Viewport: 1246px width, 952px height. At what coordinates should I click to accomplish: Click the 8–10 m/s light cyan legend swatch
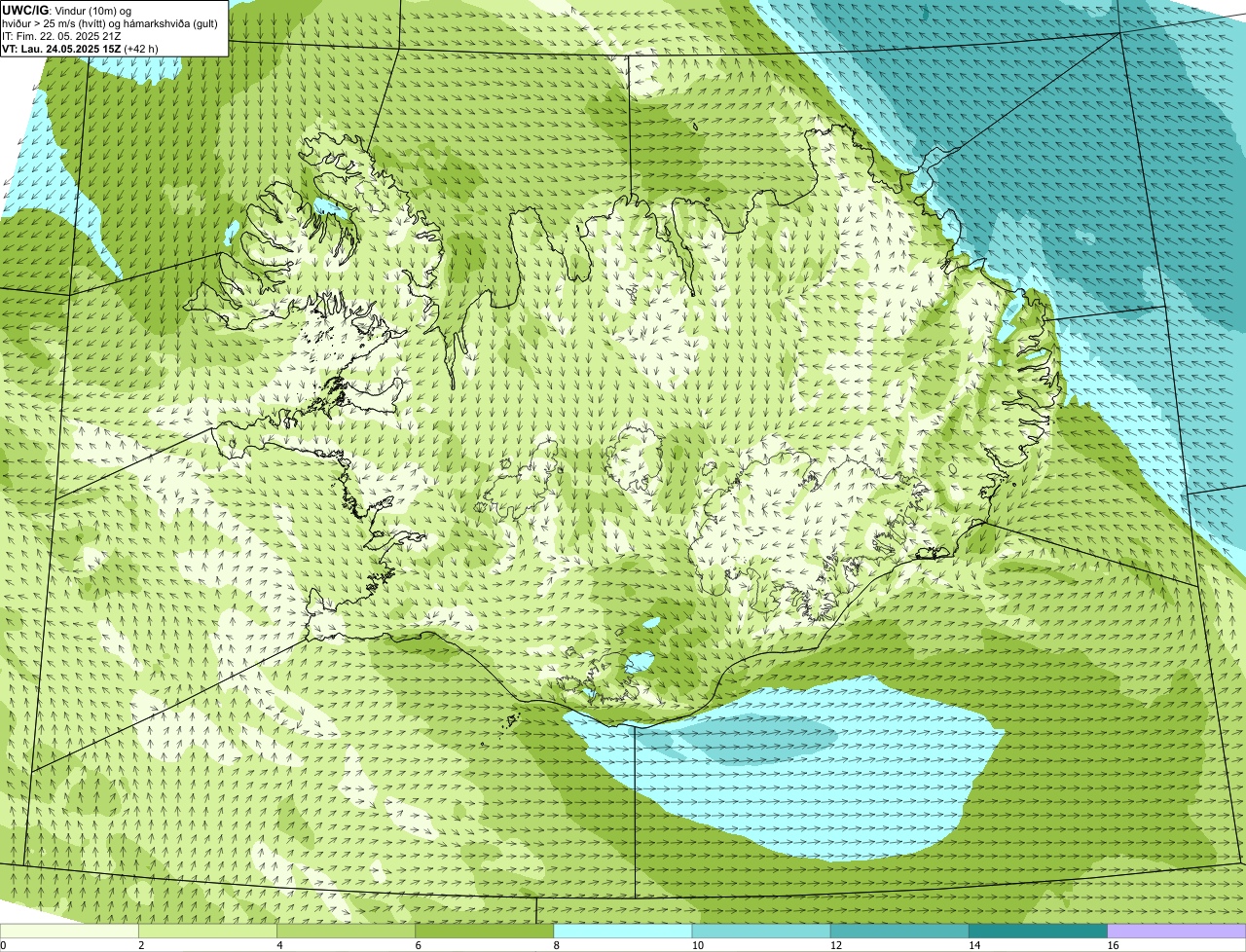623,931
